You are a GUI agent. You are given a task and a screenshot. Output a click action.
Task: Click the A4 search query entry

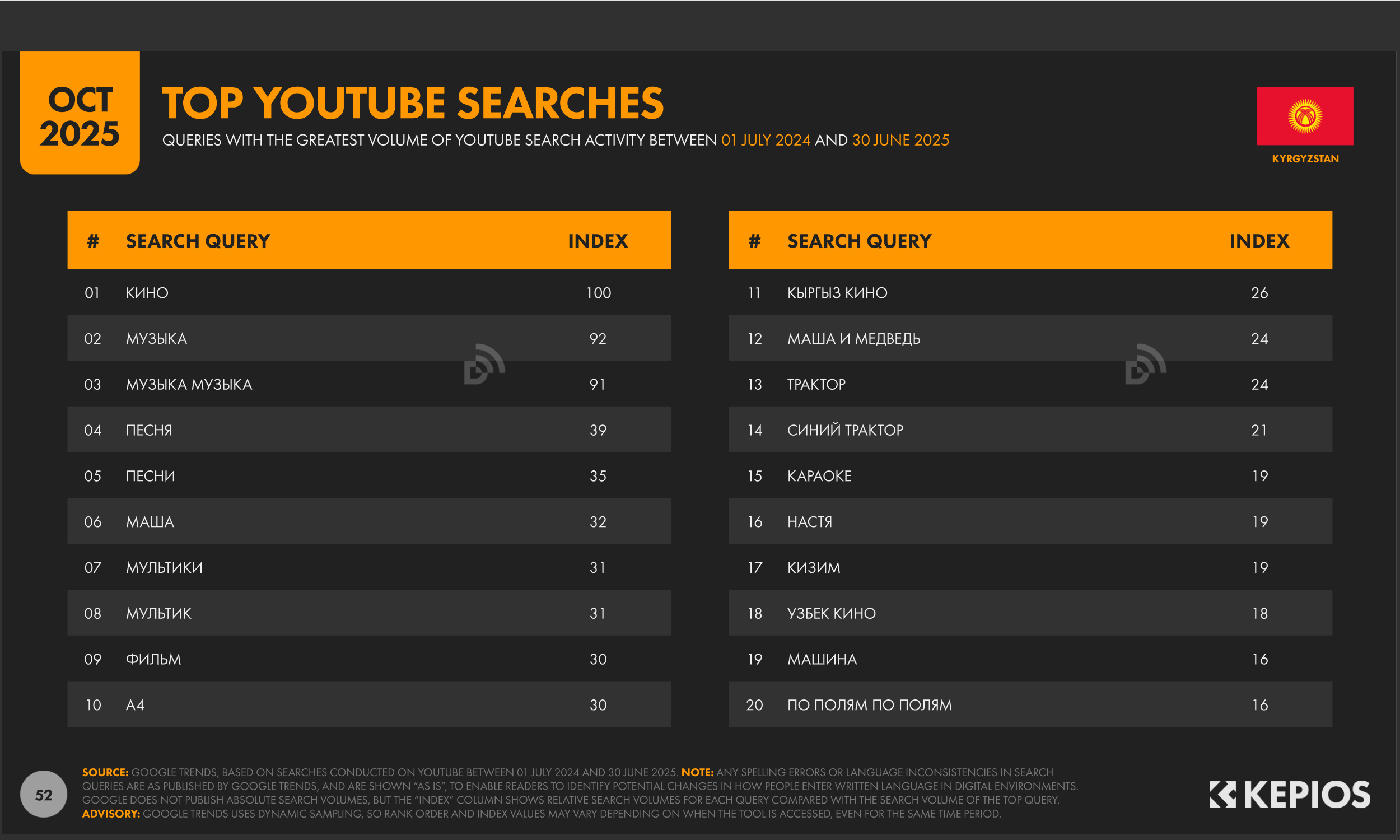tap(135, 704)
